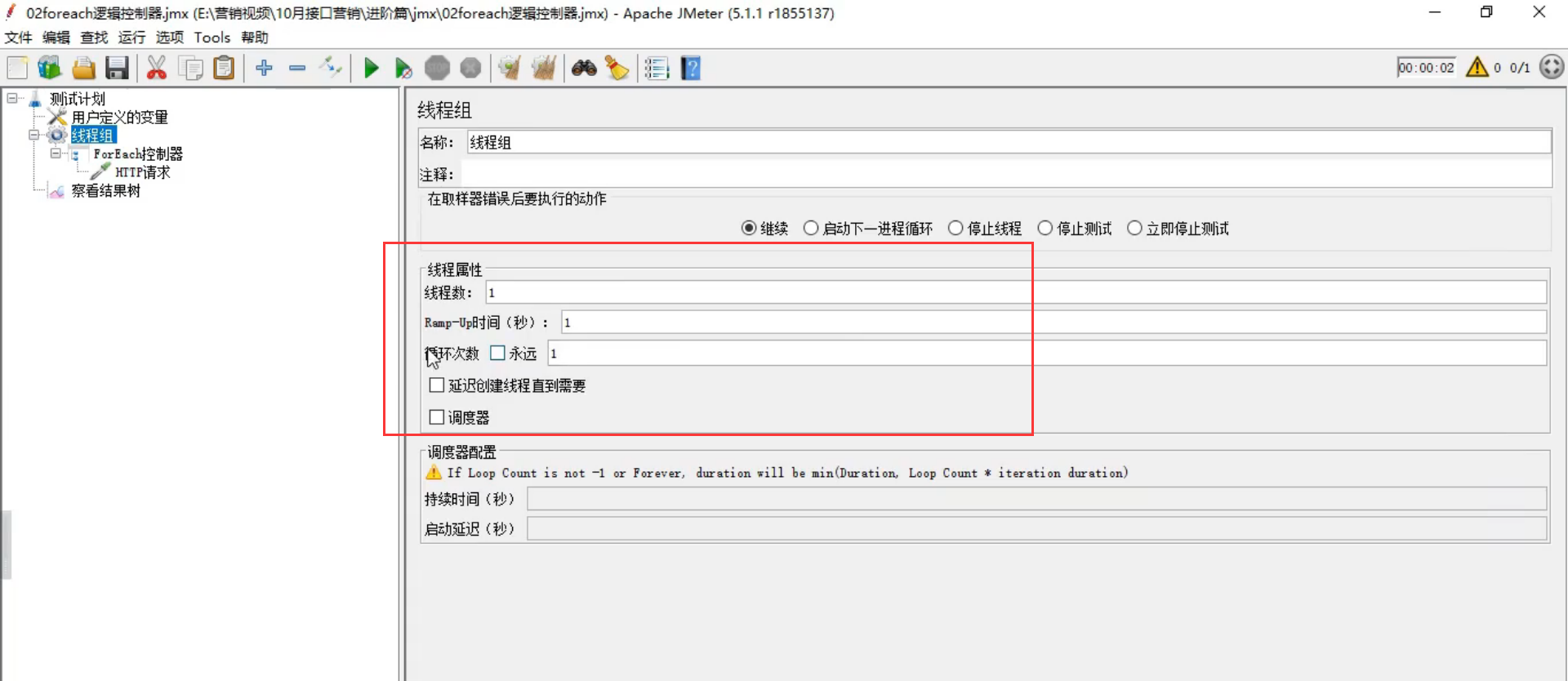Open the 编辑 menu
This screenshot has height=681, width=1568.
(x=56, y=38)
